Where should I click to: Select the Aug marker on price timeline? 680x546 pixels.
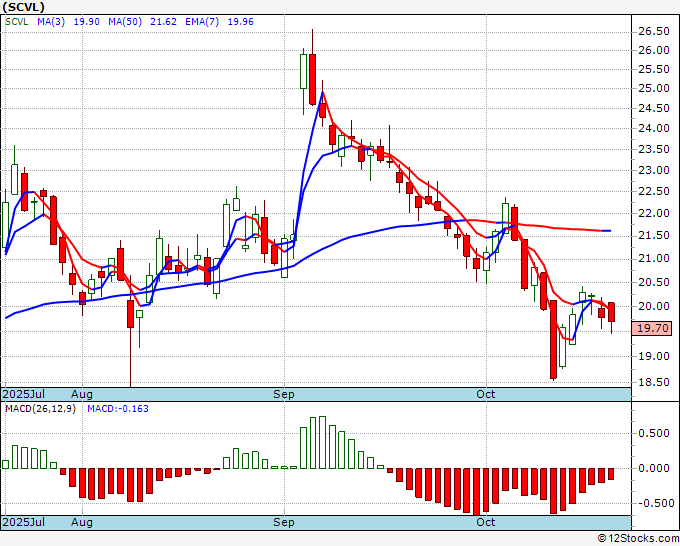tap(82, 395)
